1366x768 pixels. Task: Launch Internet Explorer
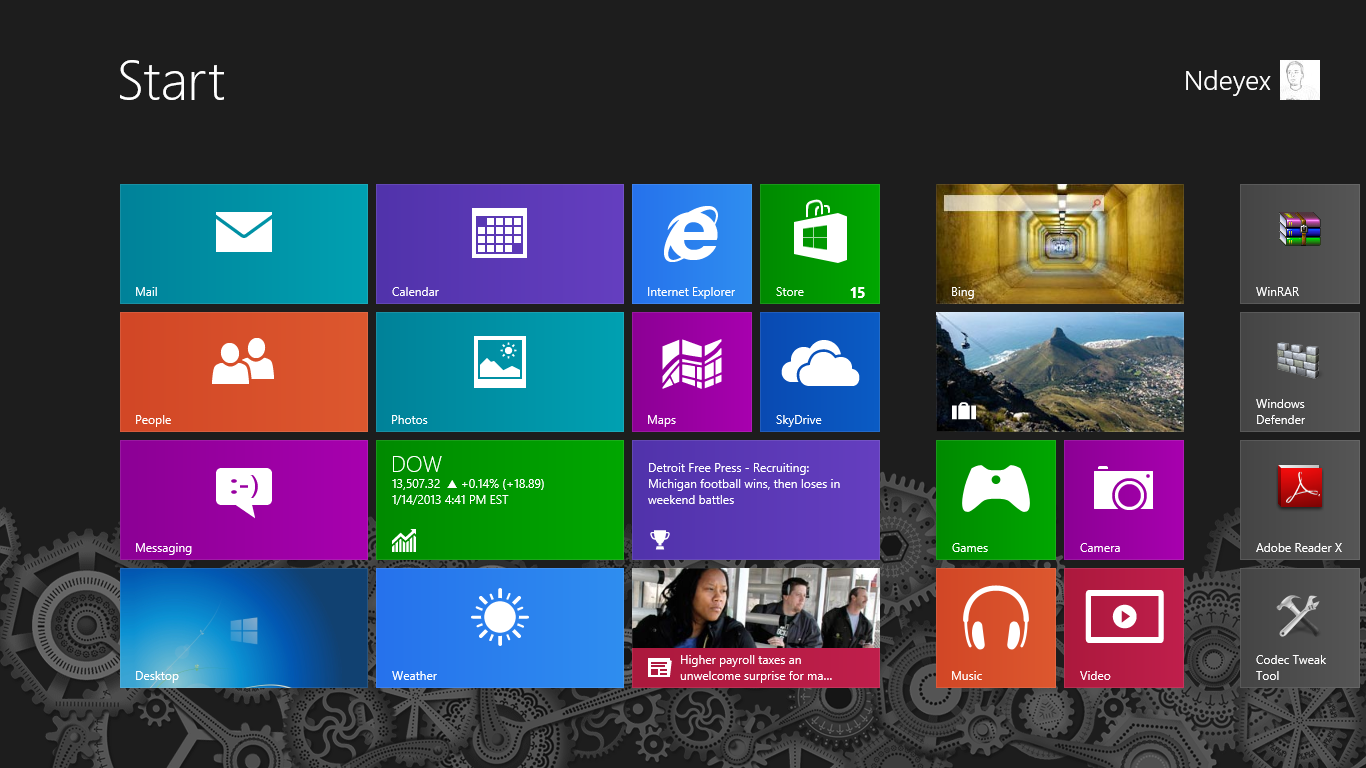click(691, 243)
